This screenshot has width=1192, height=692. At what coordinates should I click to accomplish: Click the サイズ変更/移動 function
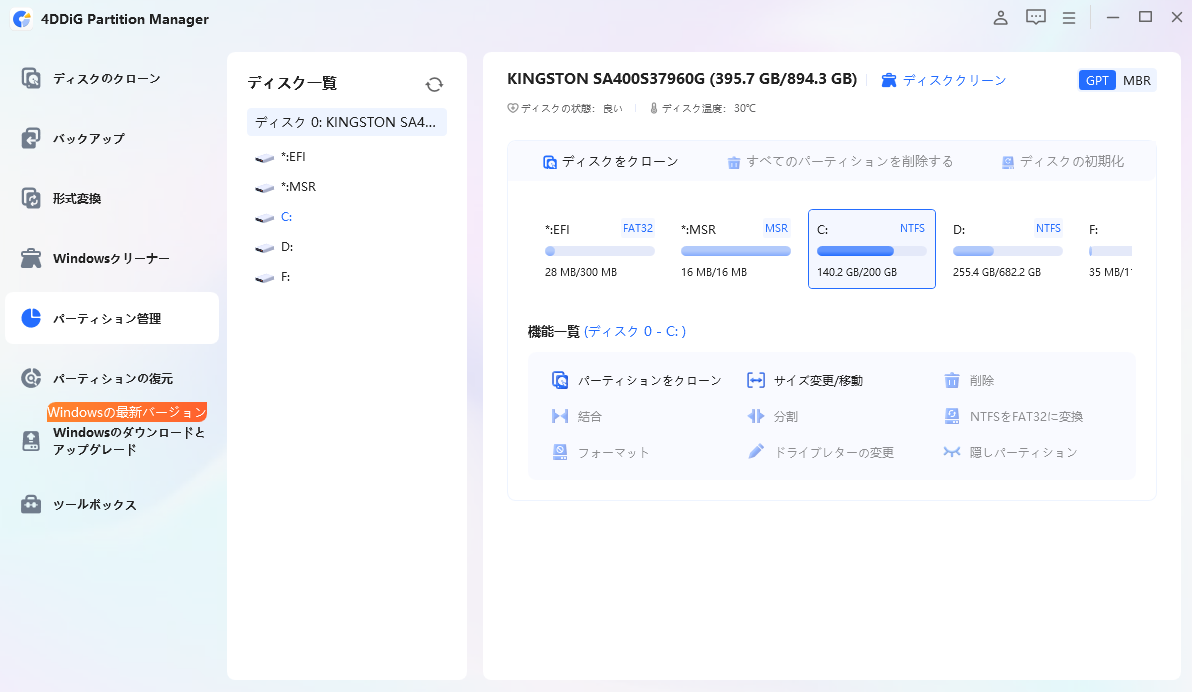click(x=805, y=380)
